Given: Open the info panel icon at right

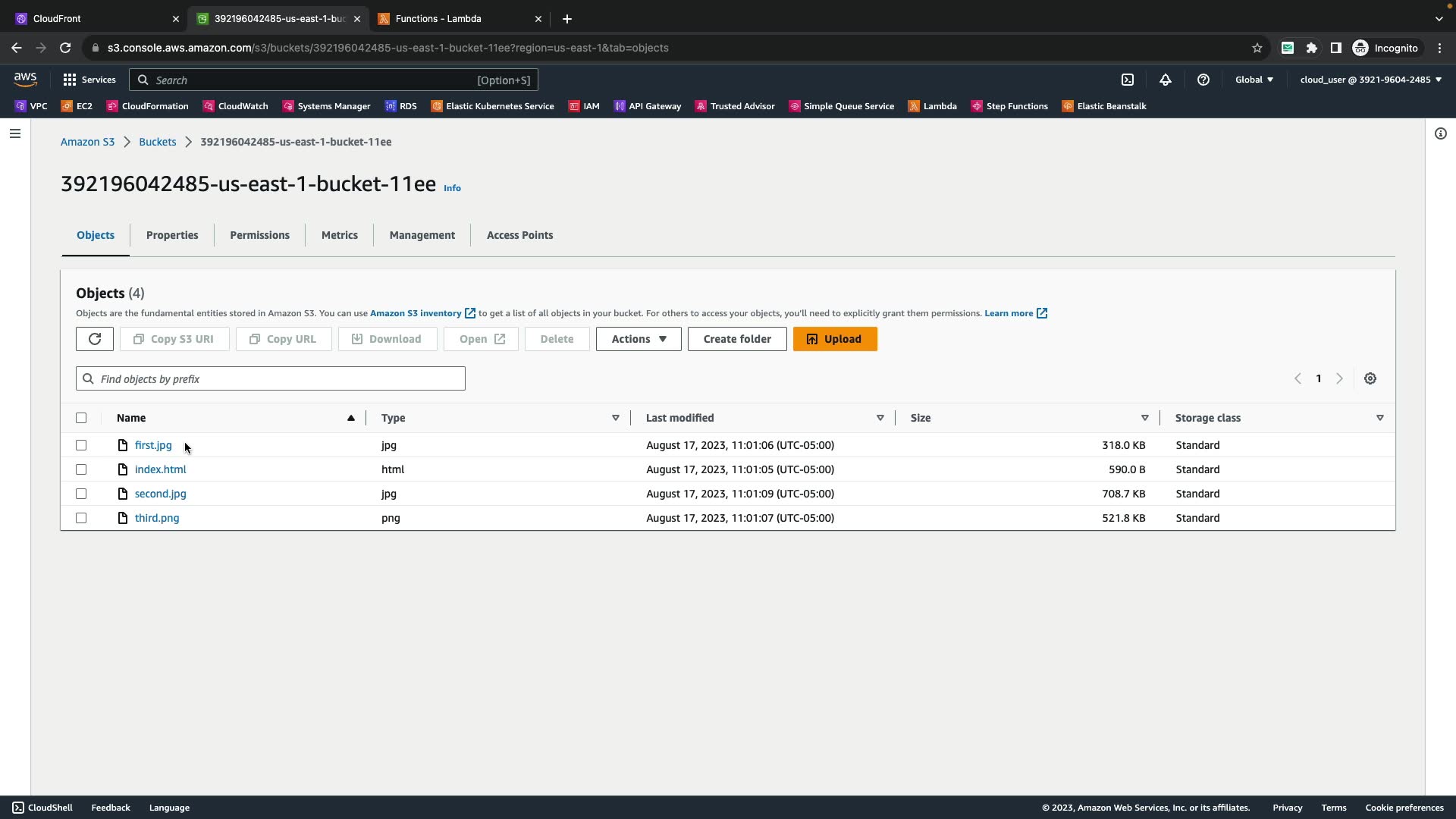Looking at the screenshot, I should 1441,134.
